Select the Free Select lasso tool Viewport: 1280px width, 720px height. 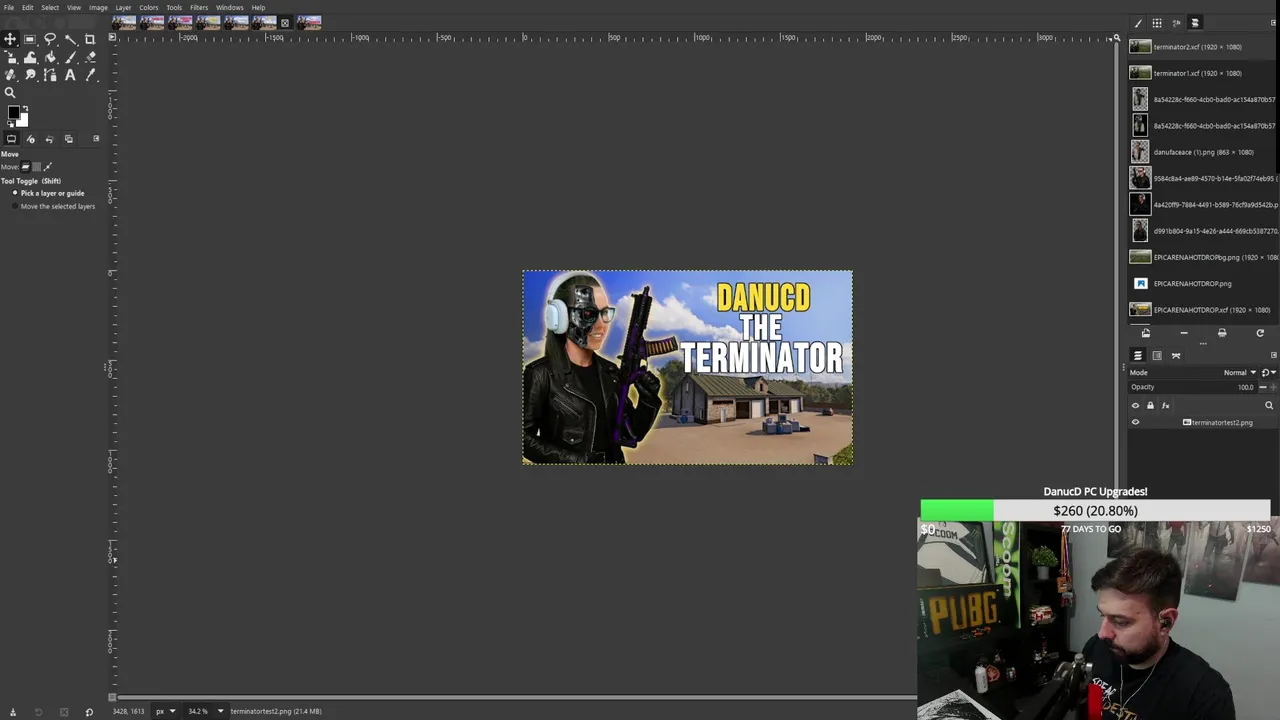tap(50, 39)
